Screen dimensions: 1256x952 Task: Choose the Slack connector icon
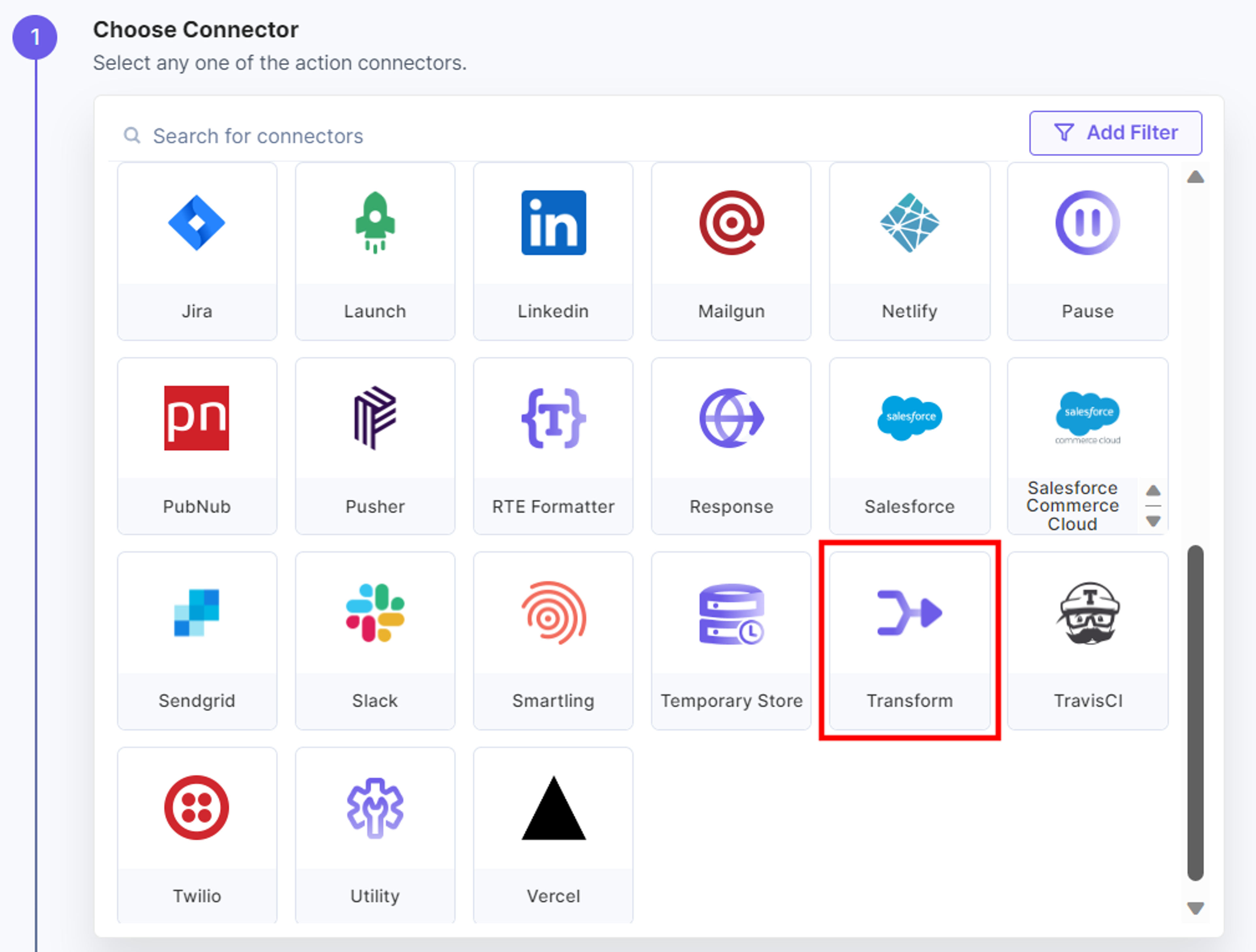375,613
